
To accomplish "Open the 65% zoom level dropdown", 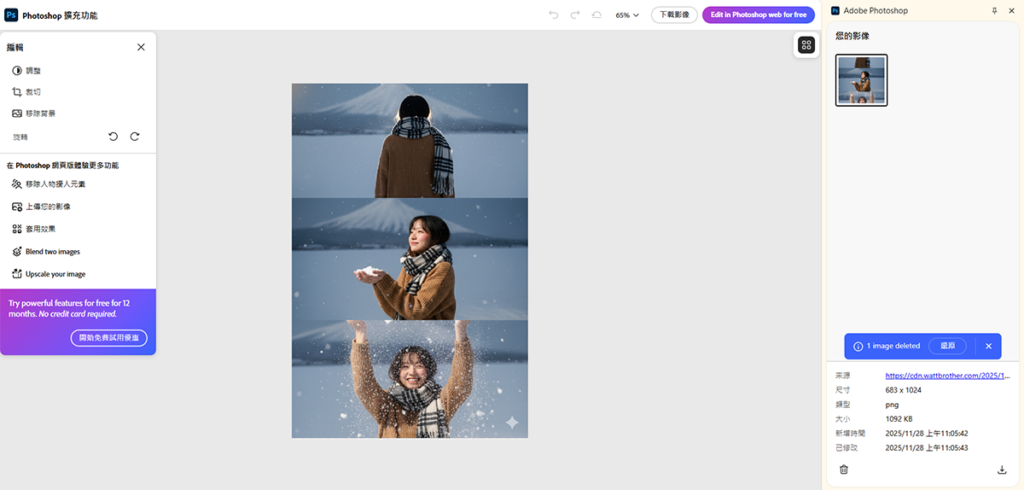I will 627,15.
